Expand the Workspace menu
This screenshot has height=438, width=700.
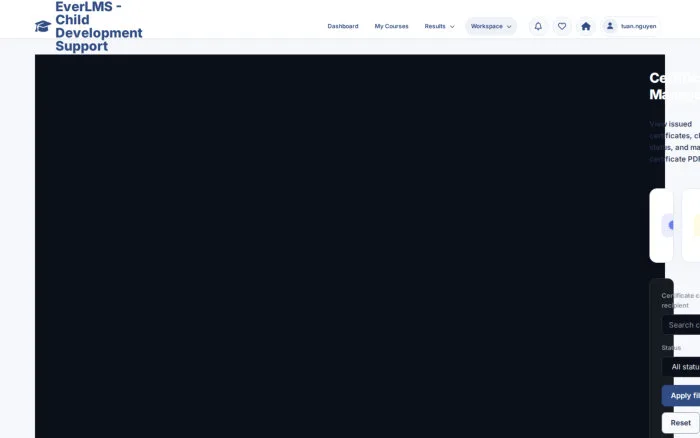491,26
